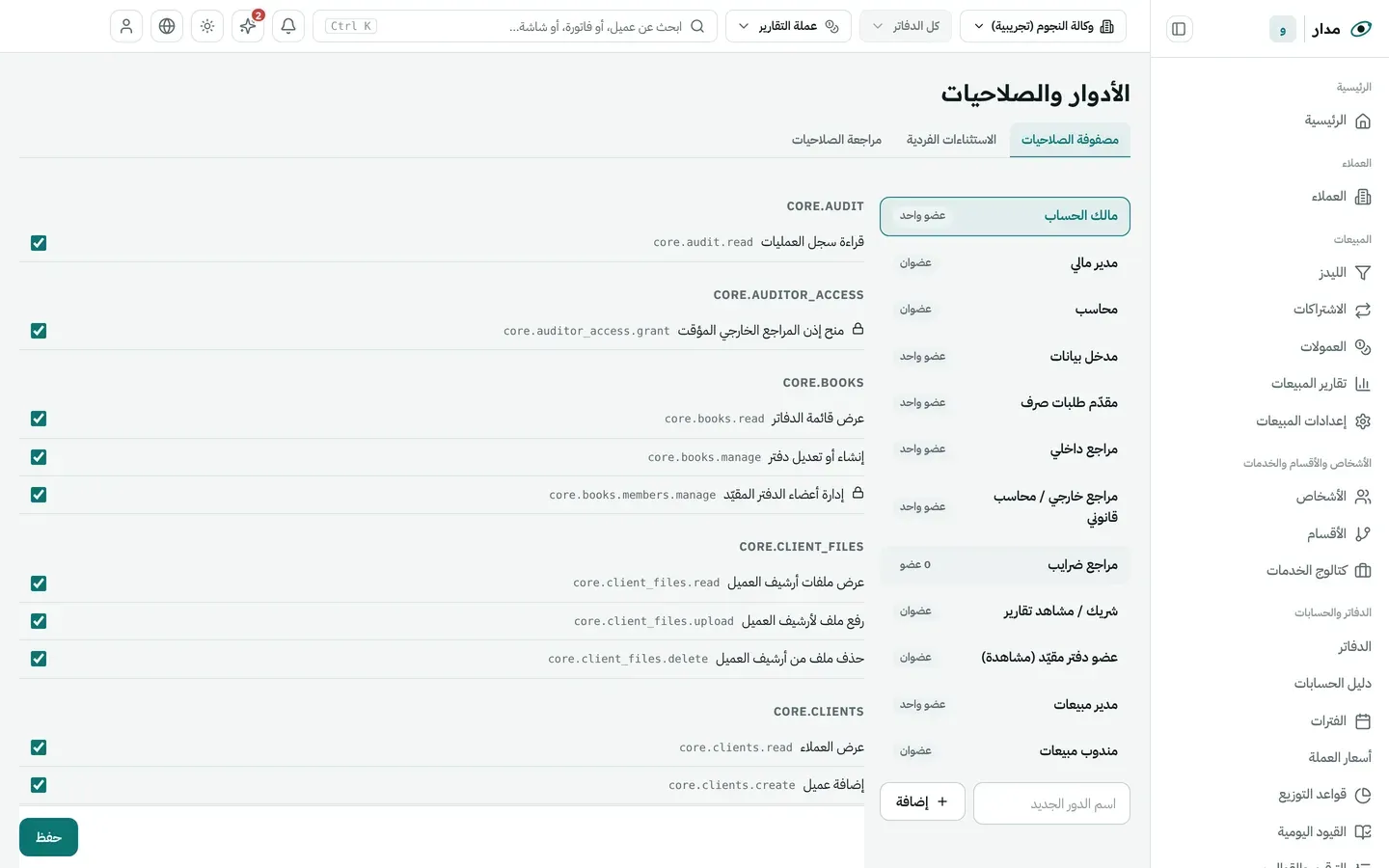Open القيود اليومية journal item
This screenshot has width=1389, height=868.
pyautogui.click(x=1323, y=832)
